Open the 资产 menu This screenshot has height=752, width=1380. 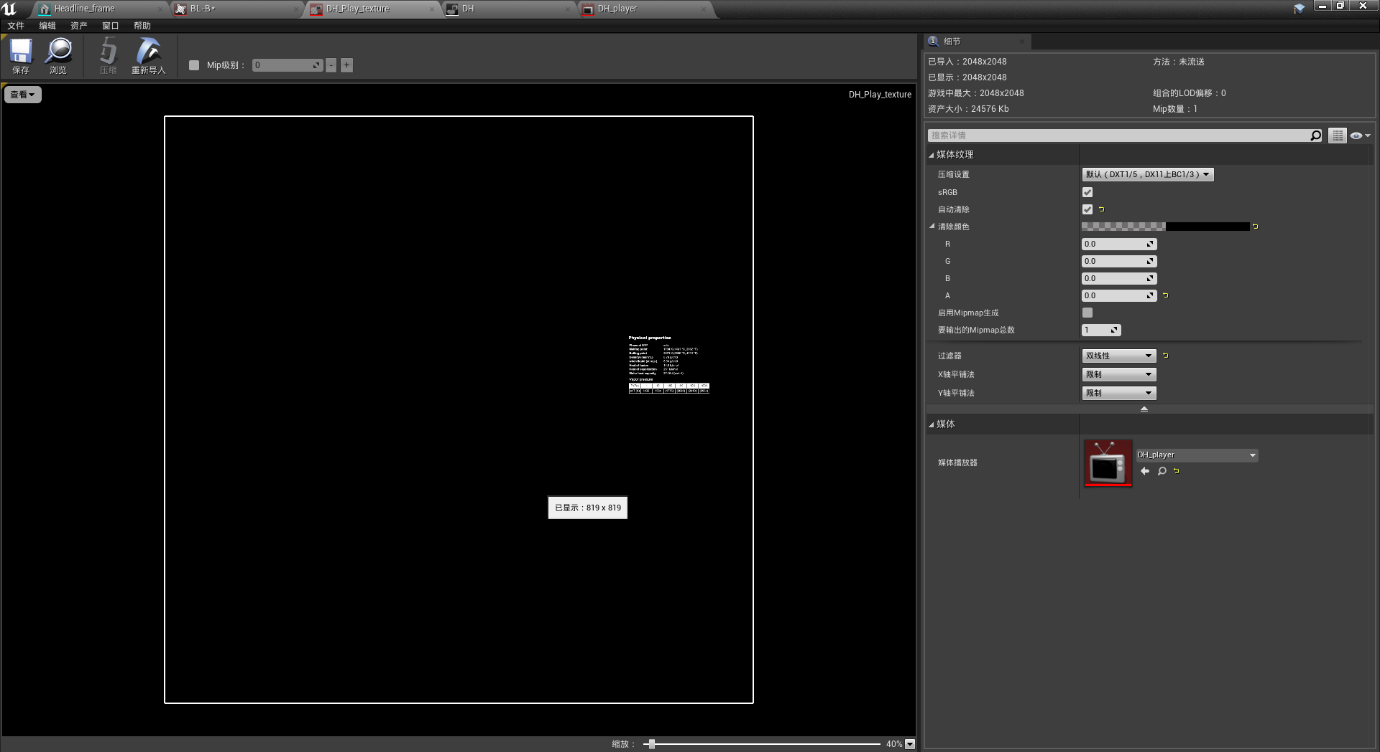(x=79, y=25)
